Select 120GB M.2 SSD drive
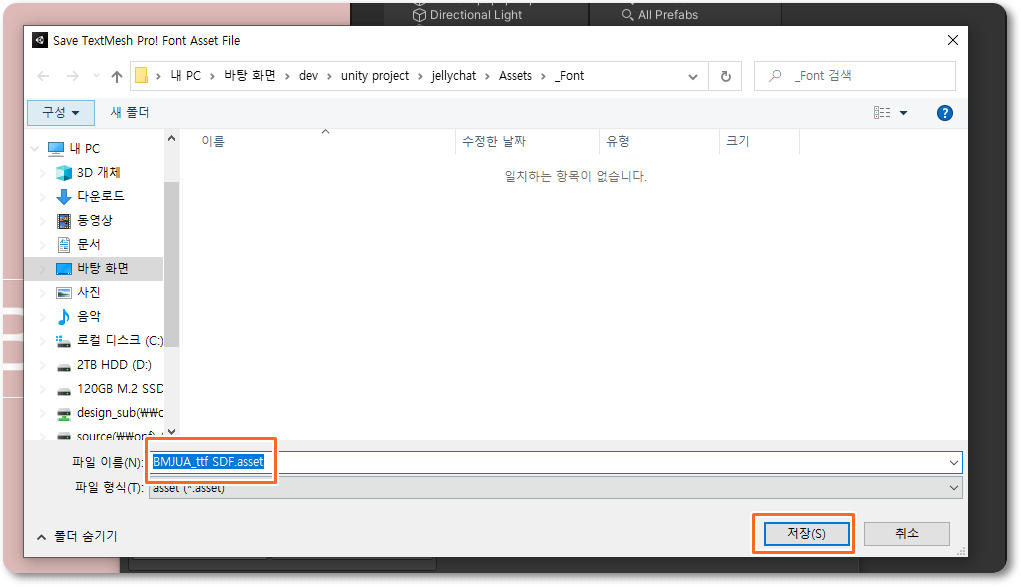 point(120,388)
